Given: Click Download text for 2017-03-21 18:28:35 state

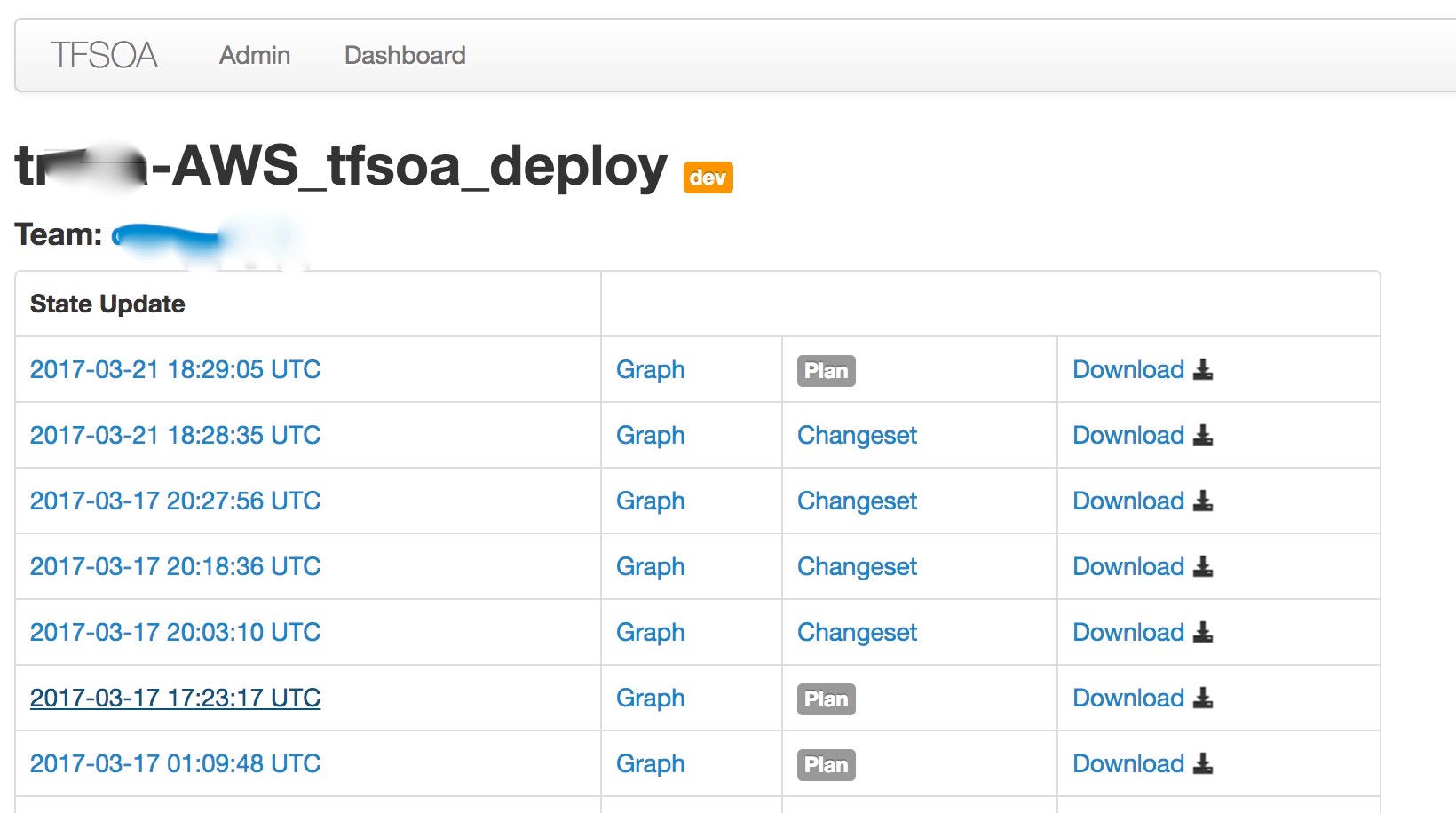Looking at the screenshot, I should pos(1128,435).
